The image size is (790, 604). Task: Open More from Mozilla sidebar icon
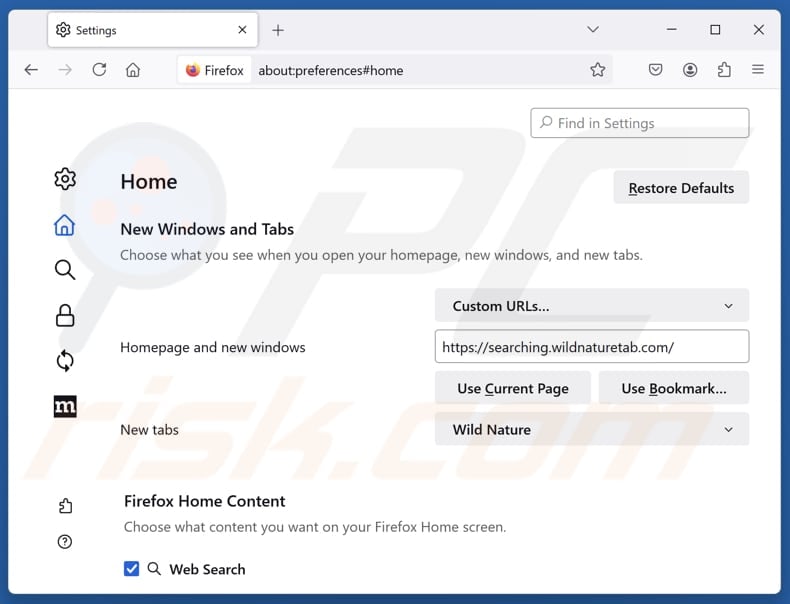pos(65,406)
